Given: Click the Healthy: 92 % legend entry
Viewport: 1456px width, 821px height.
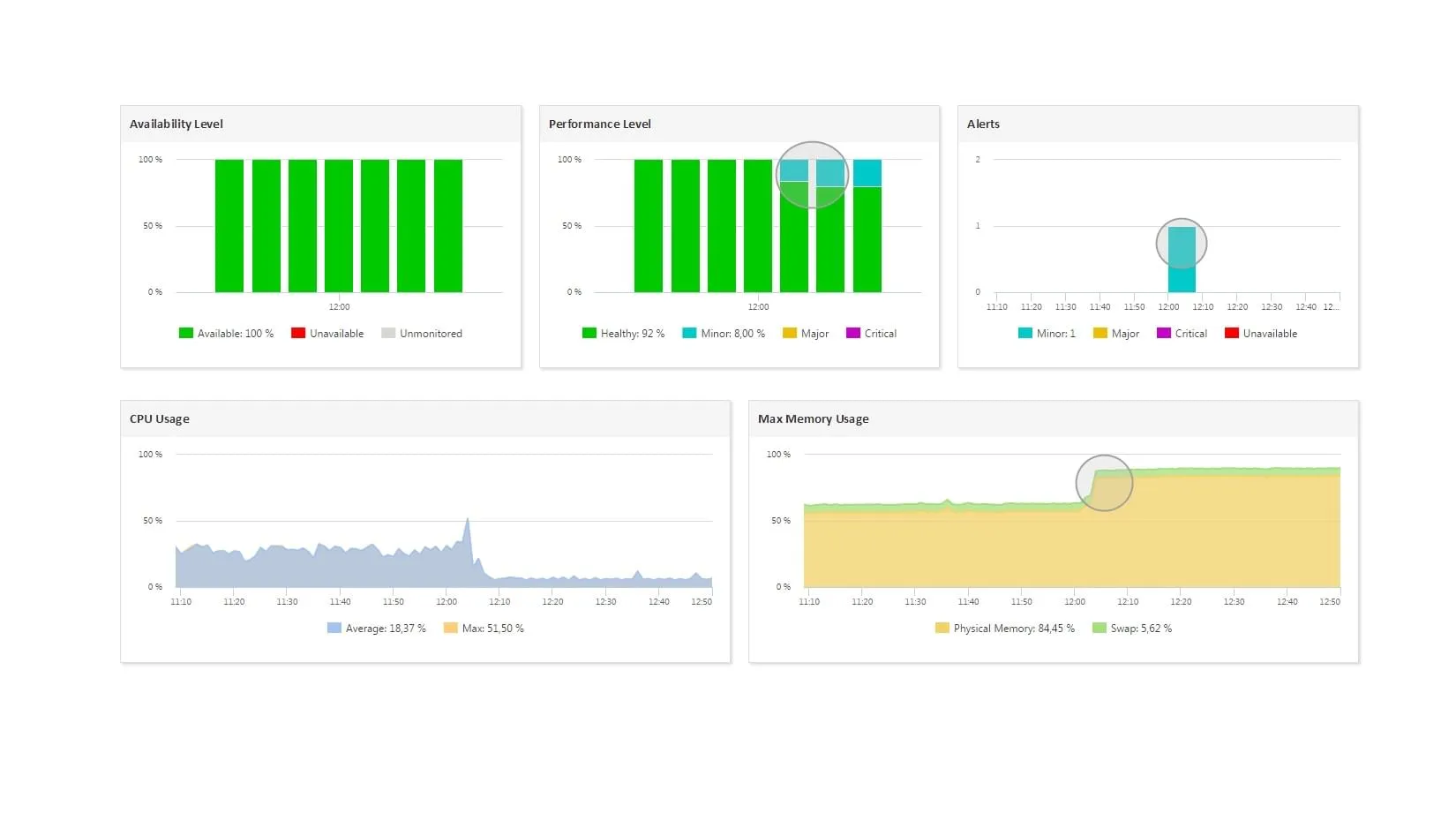Looking at the screenshot, I should [623, 334].
